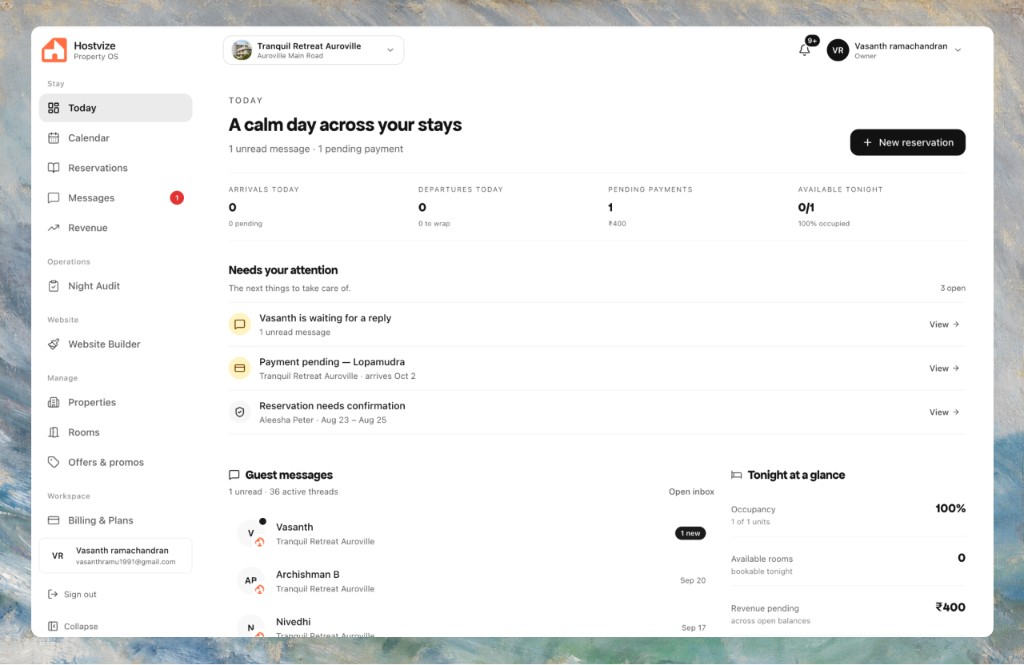The image size is (1024, 665).
Task: Open the Archishman B message thread
Action: [x=472, y=581]
